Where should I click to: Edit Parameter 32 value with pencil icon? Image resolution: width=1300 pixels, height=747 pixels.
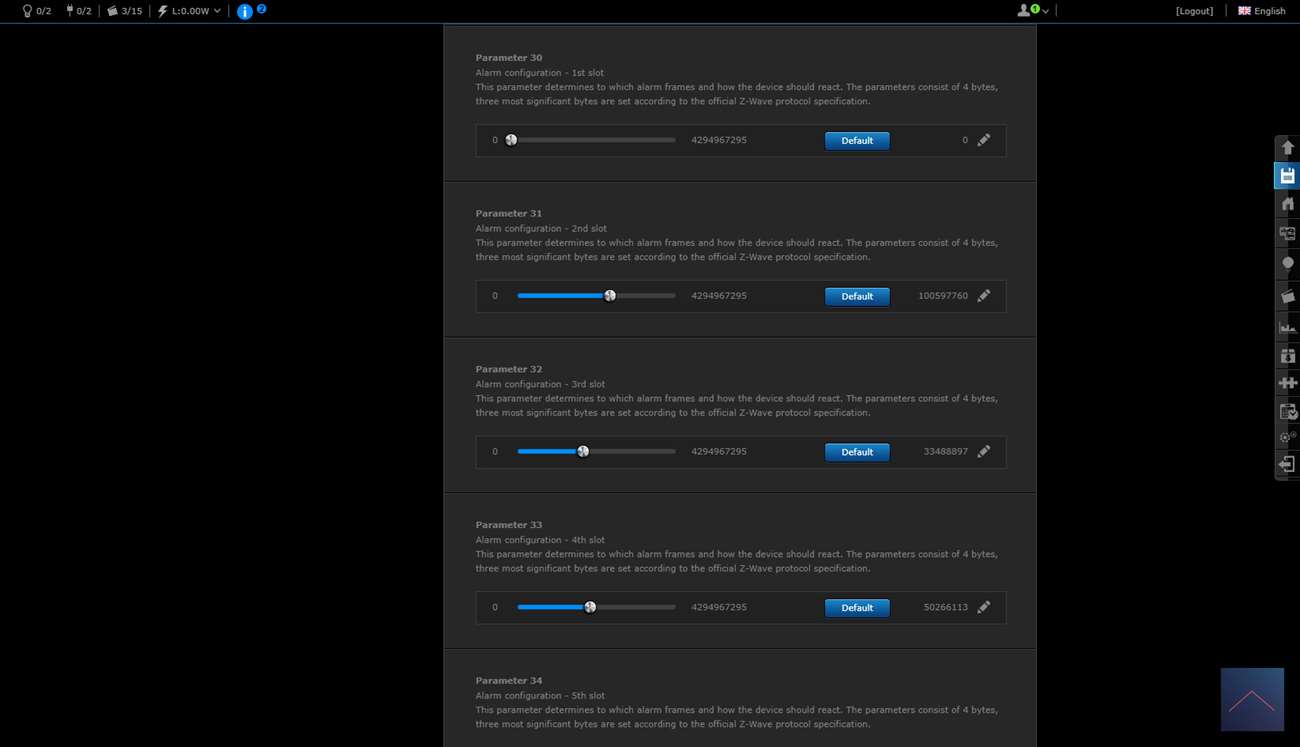click(984, 451)
